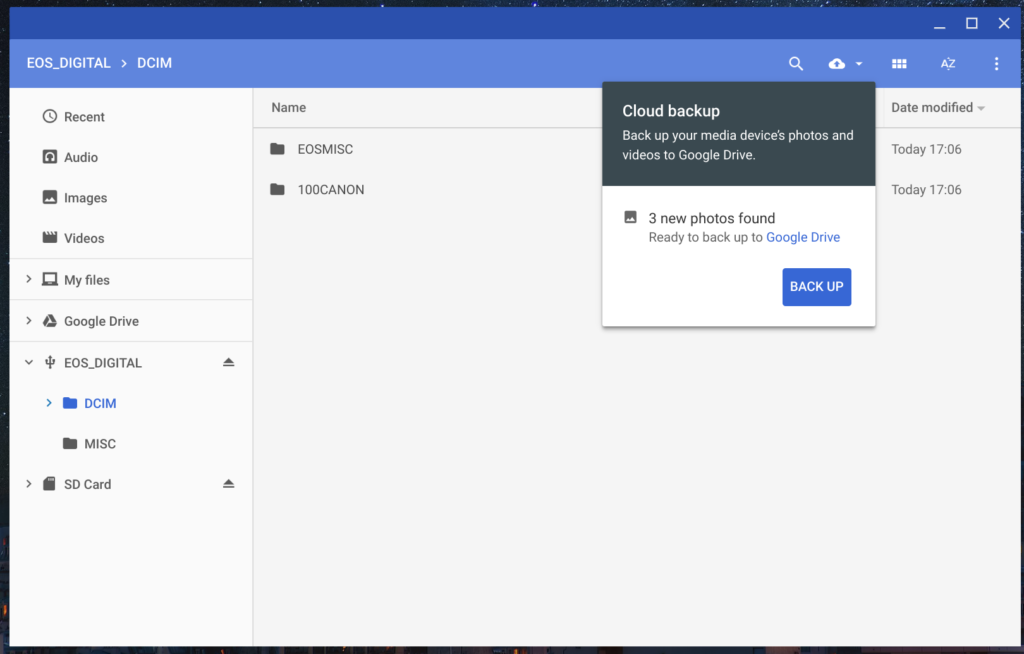1024x654 pixels.
Task: Click EOS_DIGITAL in the breadcrumb
Action: point(69,63)
